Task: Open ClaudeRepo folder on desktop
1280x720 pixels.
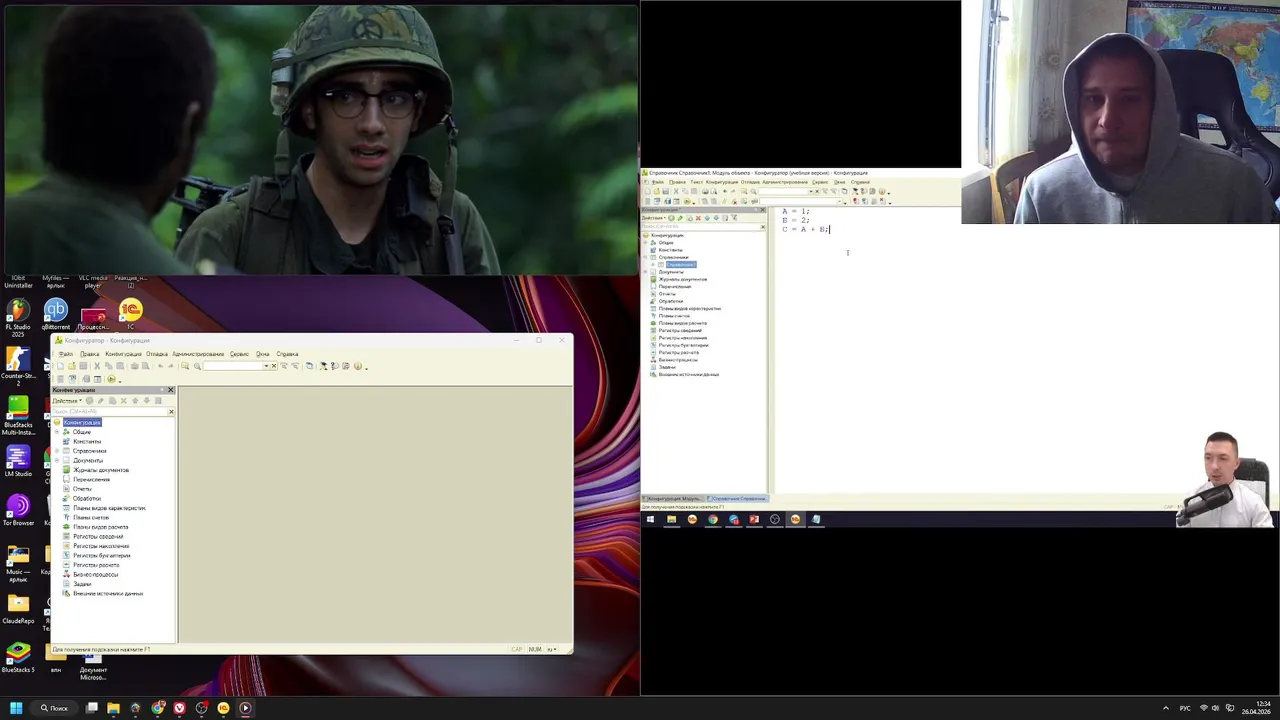Action: click(x=18, y=609)
